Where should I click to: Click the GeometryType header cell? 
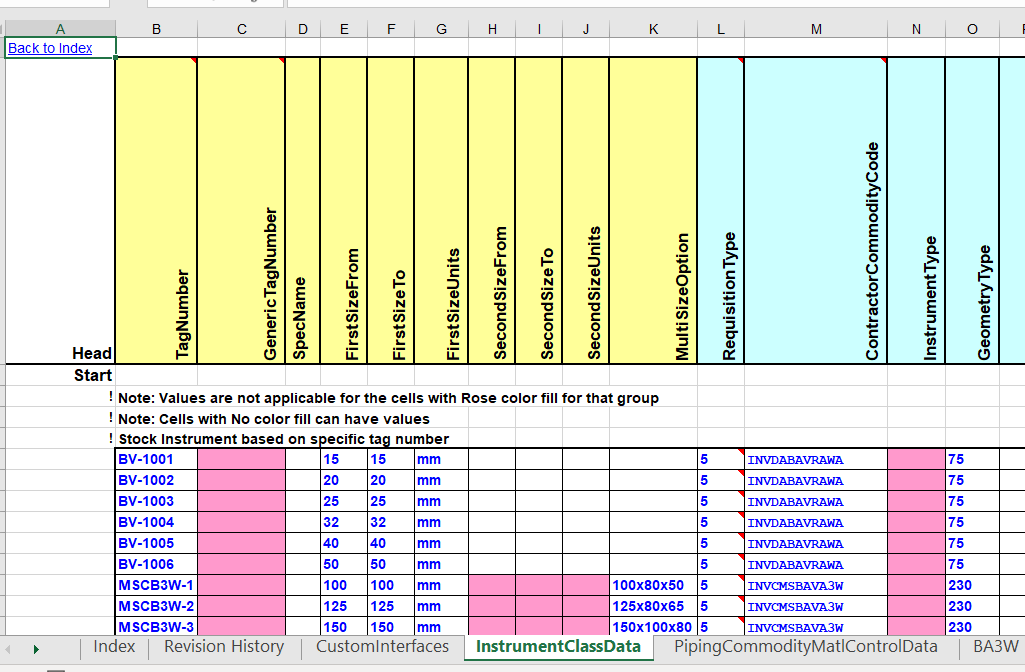point(972,210)
